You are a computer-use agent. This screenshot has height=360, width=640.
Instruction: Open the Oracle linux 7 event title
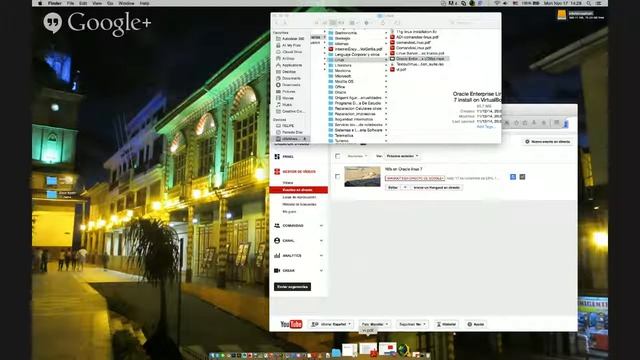tap(403, 169)
